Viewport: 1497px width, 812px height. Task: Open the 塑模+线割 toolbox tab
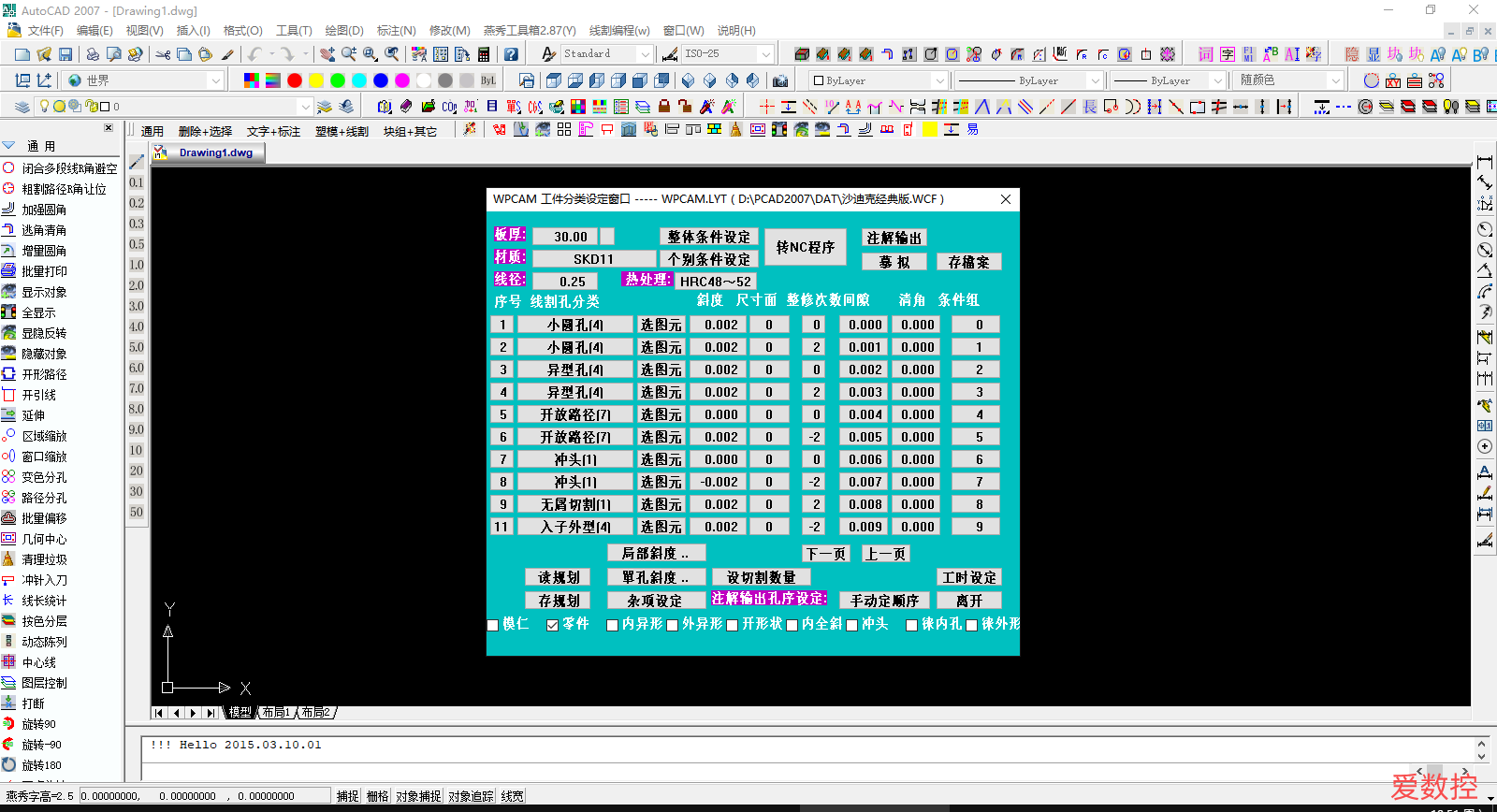[342, 131]
